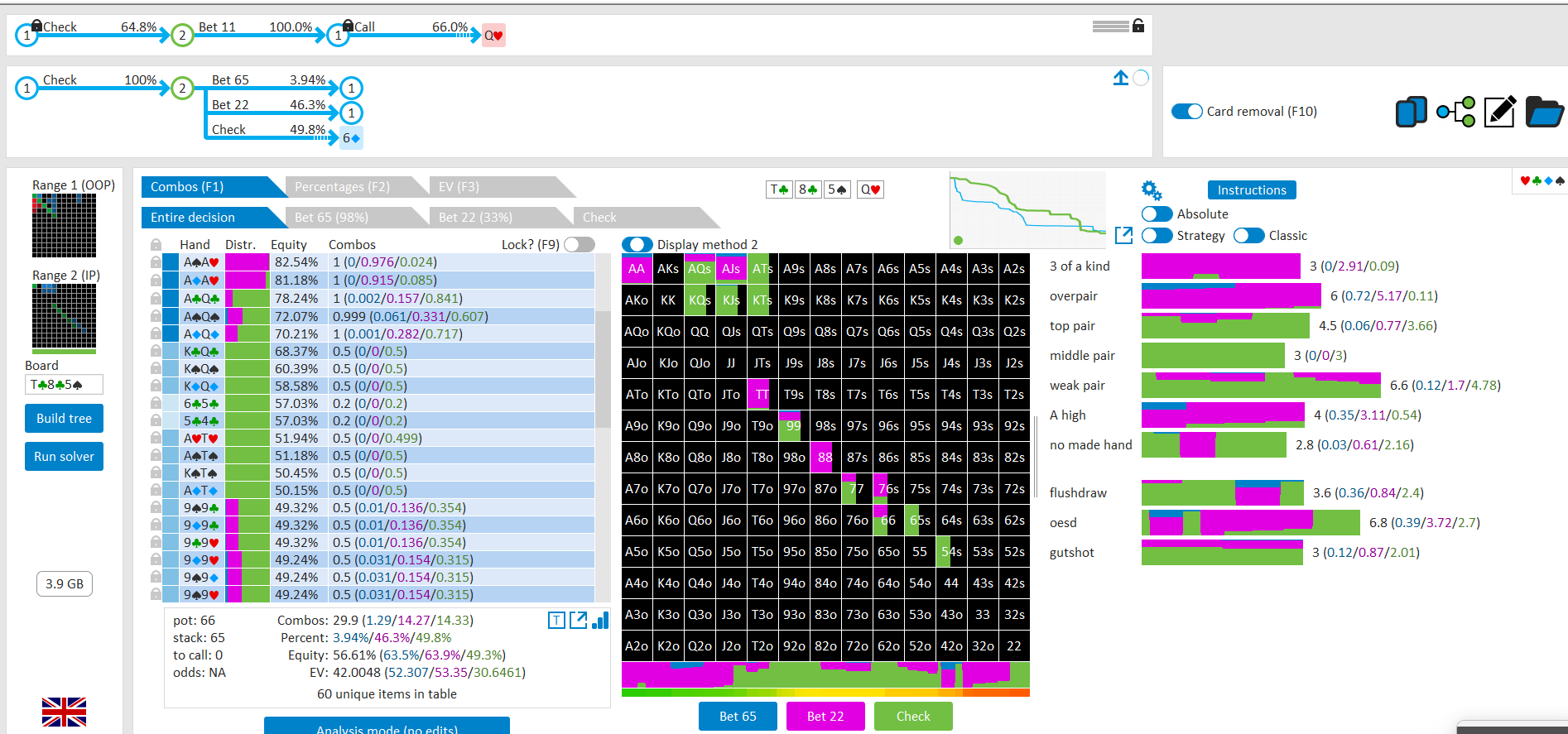1568x734 pixels.
Task: Click the upload arrow icon
Action: [x=1121, y=78]
